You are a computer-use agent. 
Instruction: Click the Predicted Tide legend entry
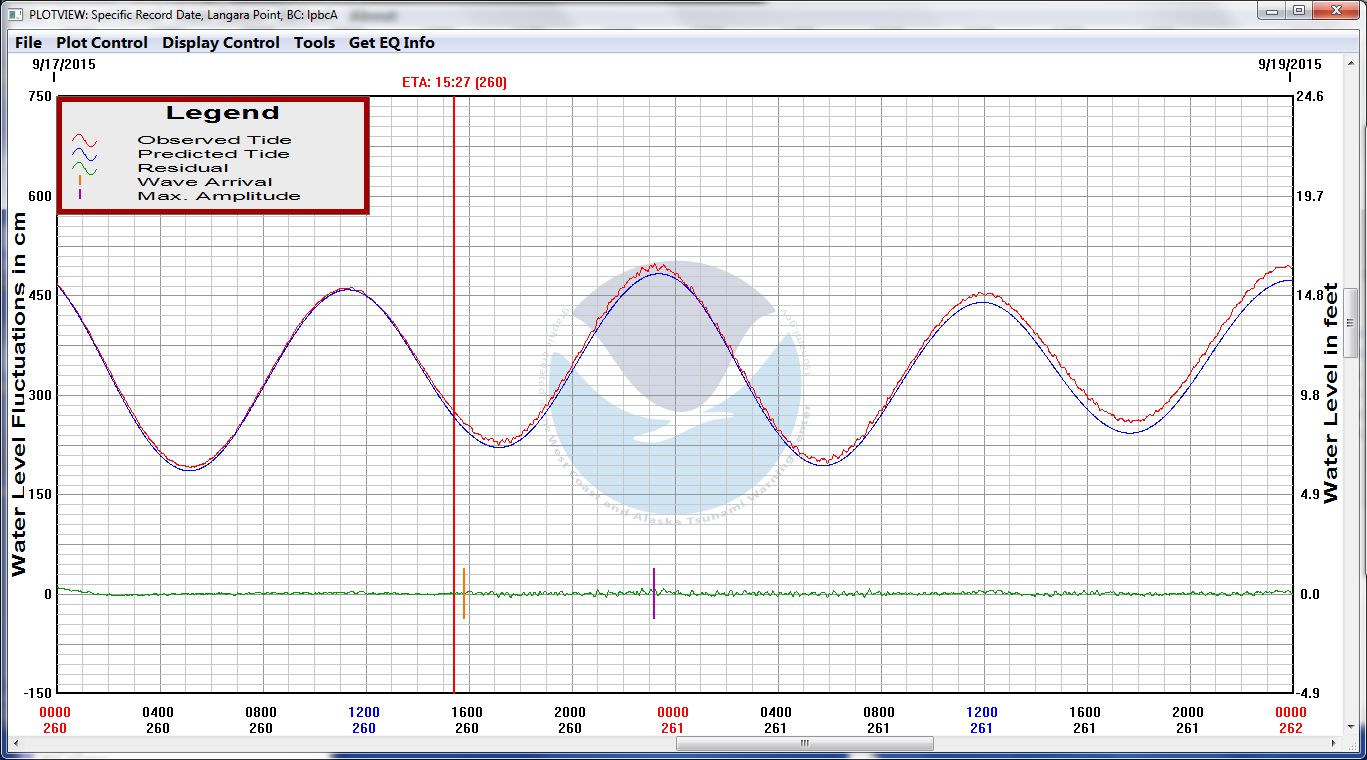click(x=213, y=154)
